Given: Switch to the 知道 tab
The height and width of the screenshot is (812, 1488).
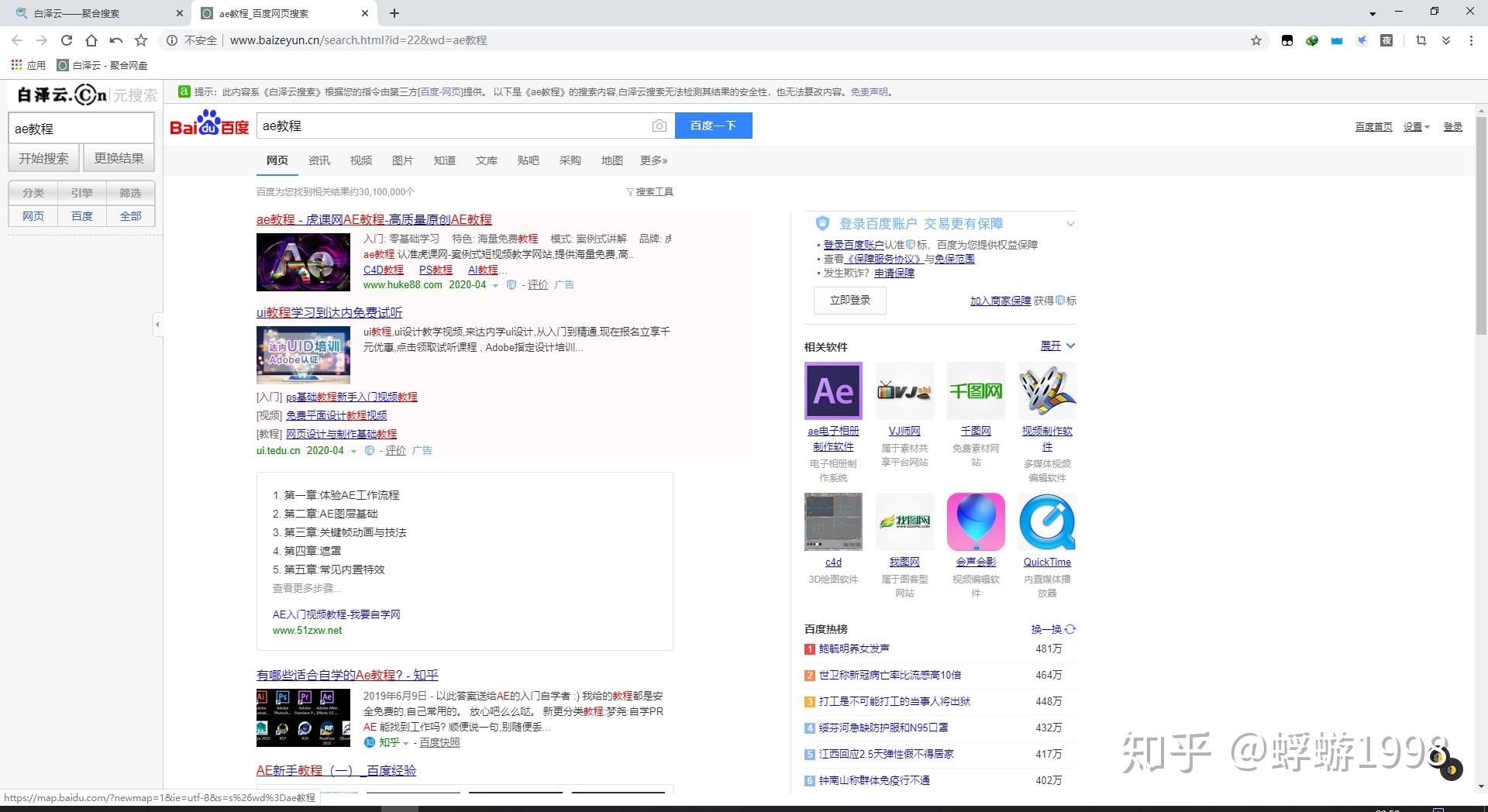Looking at the screenshot, I should (x=444, y=160).
